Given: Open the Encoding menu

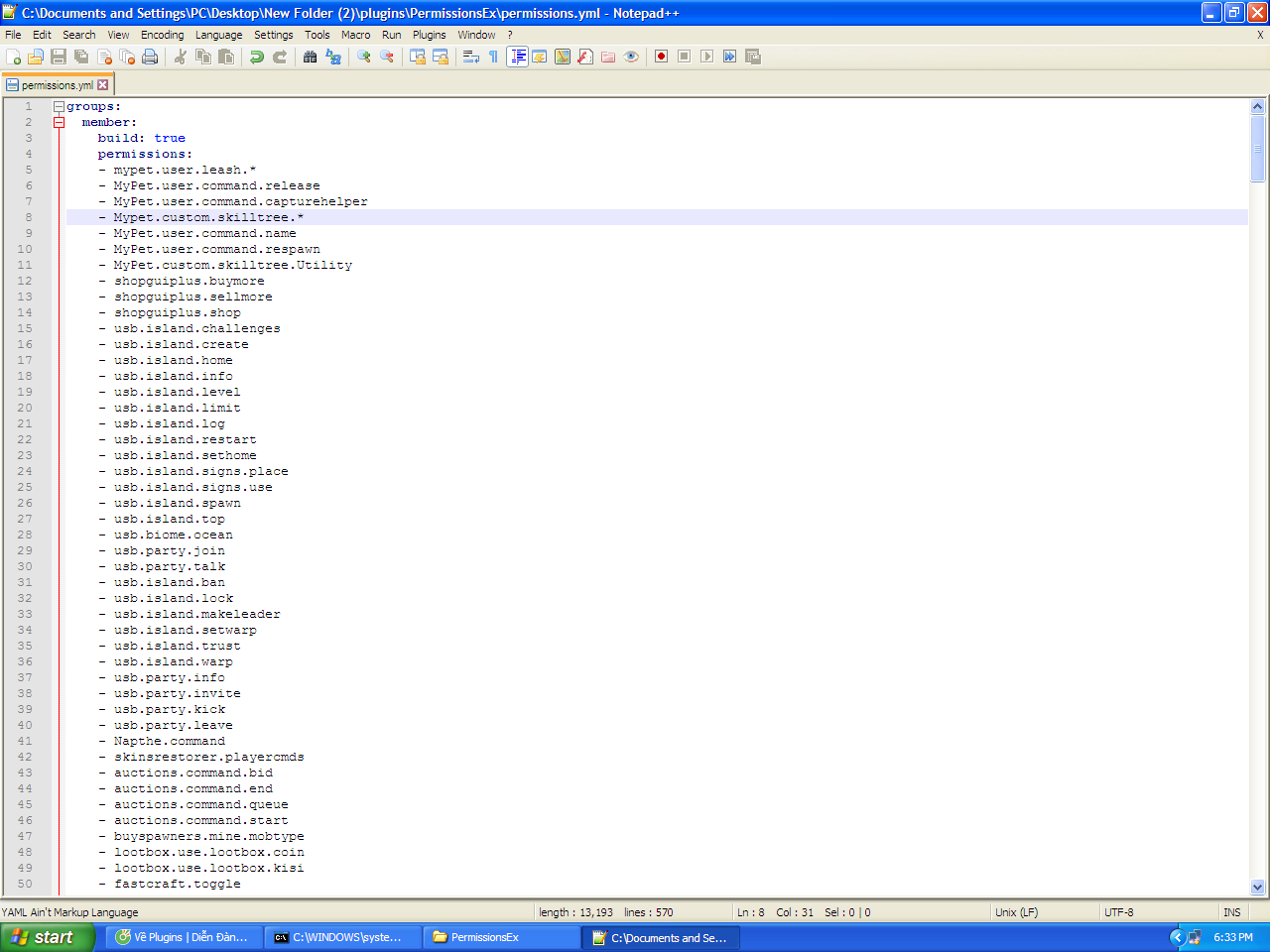Looking at the screenshot, I should point(162,35).
